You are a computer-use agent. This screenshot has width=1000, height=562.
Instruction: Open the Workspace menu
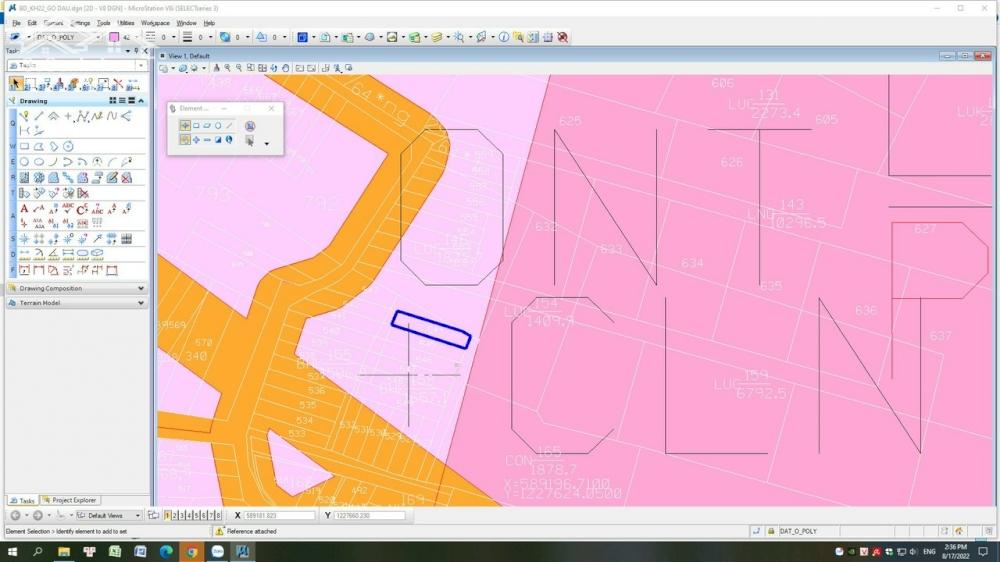click(155, 22)
